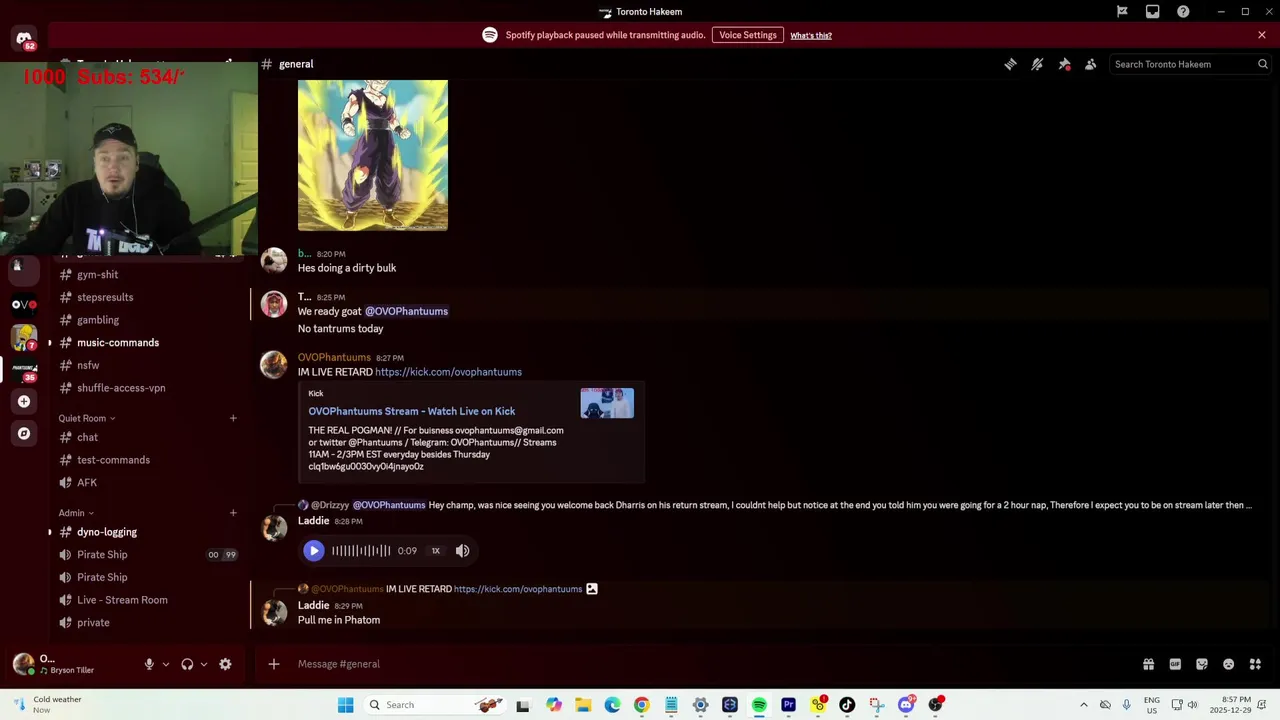This screenshot has height=720, width=1280.
Task: Open pinned messages in header
Action: coord(1064,64)
